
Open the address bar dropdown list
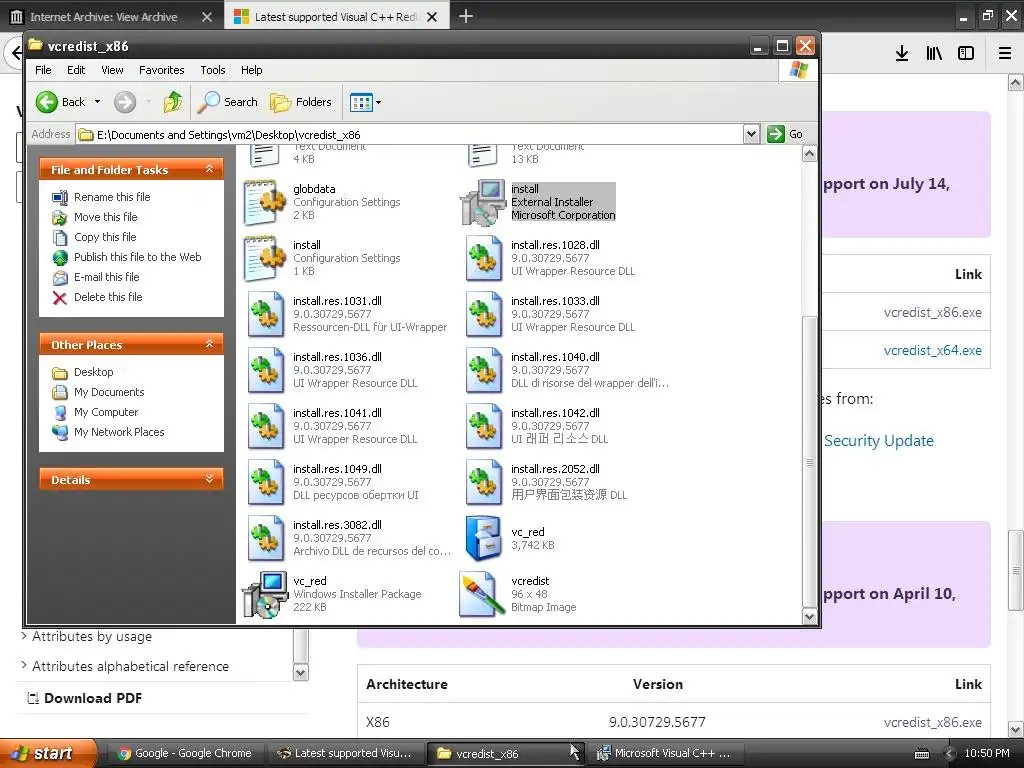tap(751, 134)
